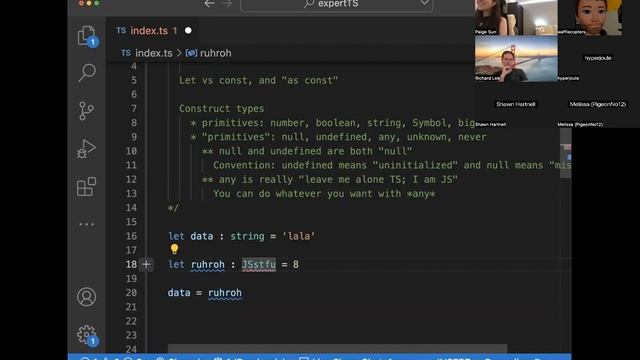Select the hyperjoule participant tile
This screenshot has height=360, width=640.
[x=598, y=59]
